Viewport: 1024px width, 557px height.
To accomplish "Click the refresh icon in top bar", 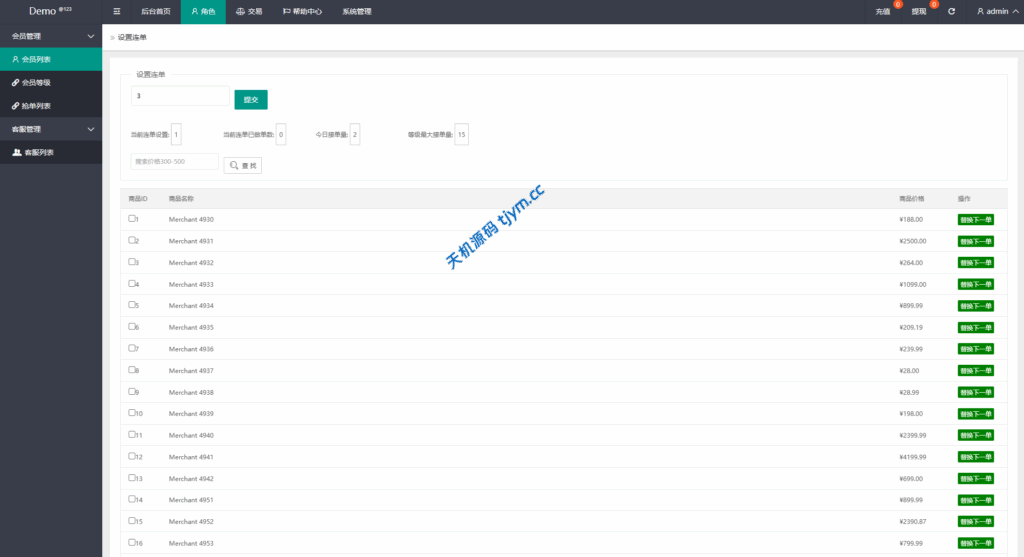I will click(951, 12).
